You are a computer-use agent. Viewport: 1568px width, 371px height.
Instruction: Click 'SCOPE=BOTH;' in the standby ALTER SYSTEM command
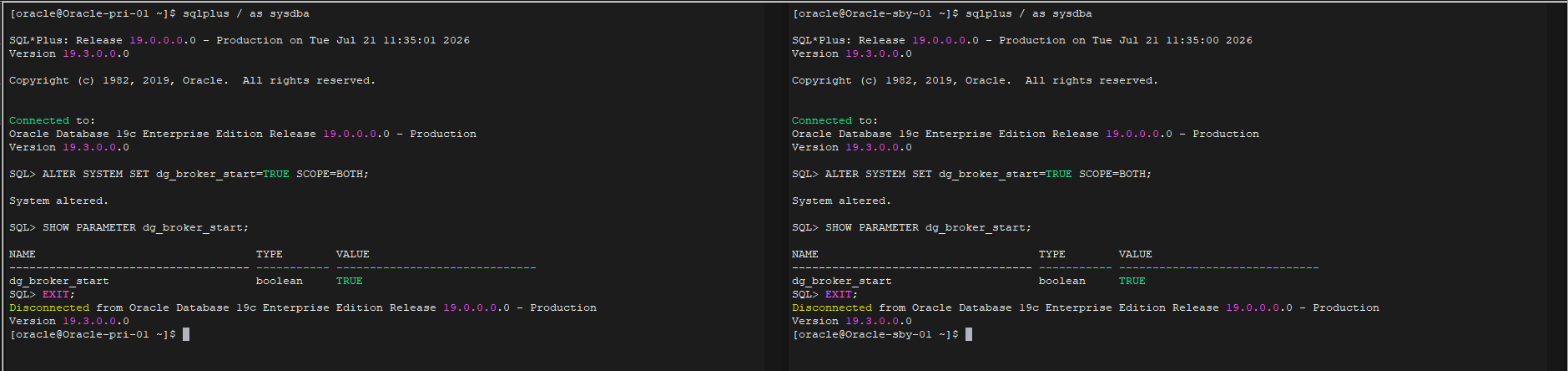tap(1115, 174)
